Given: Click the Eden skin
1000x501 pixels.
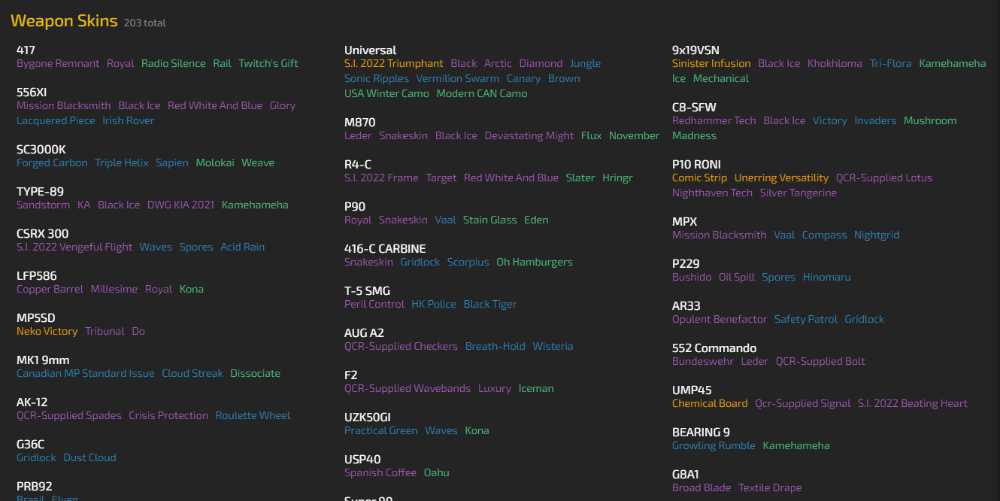Looking at the screenshot, I should tap(536, 221).
